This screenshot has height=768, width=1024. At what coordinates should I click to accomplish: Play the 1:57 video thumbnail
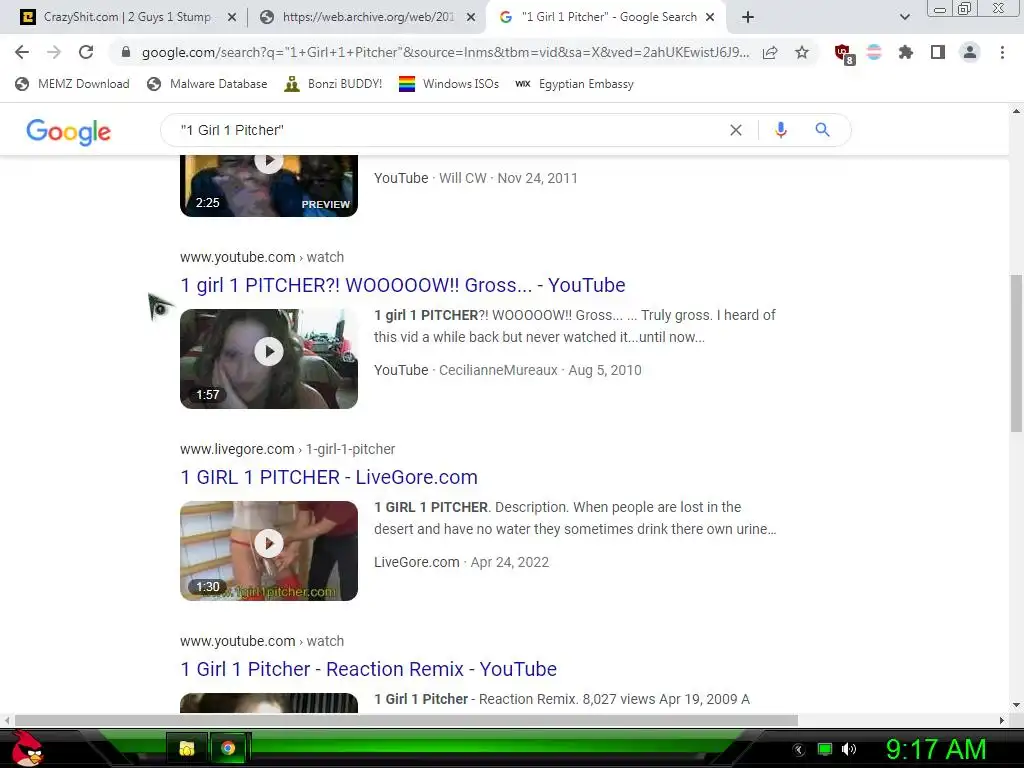269,359
